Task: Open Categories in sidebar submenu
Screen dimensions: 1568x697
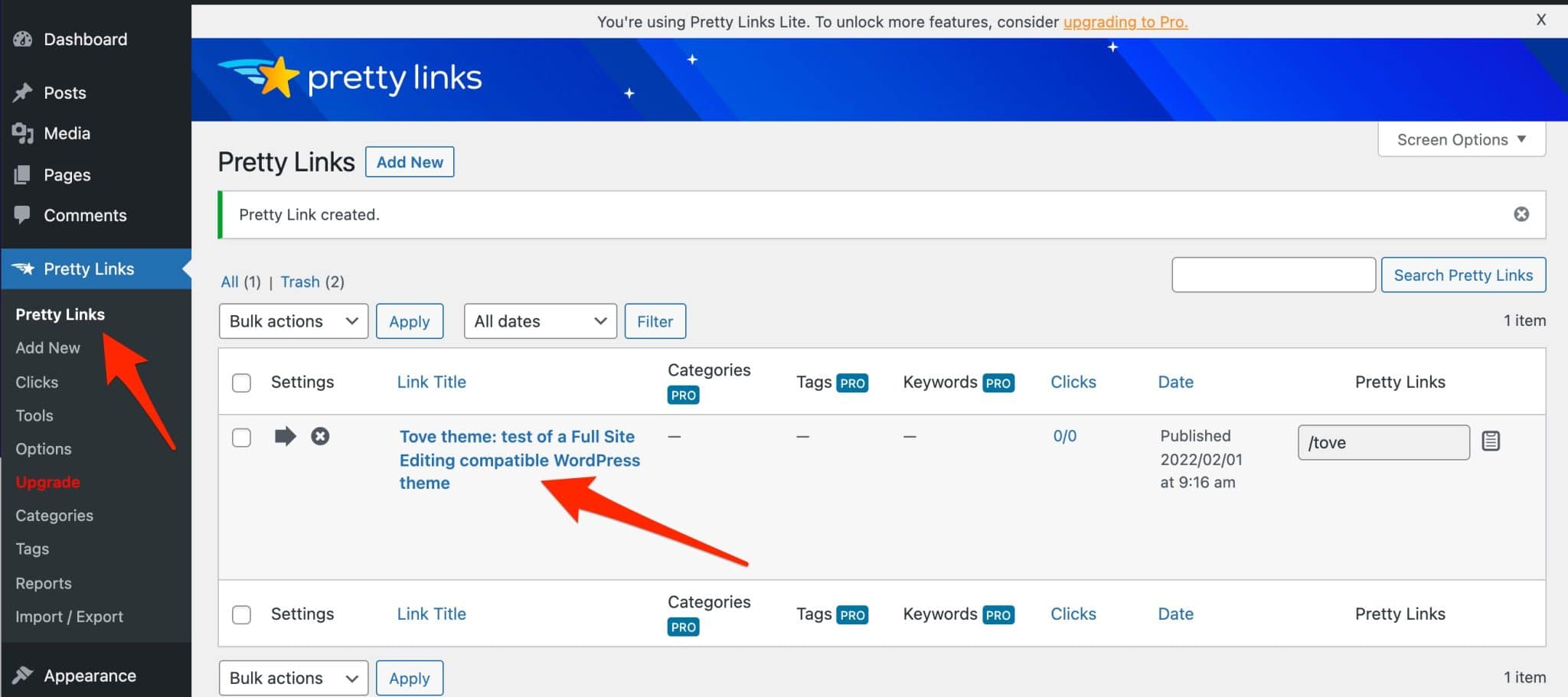Action: point(54,516)
